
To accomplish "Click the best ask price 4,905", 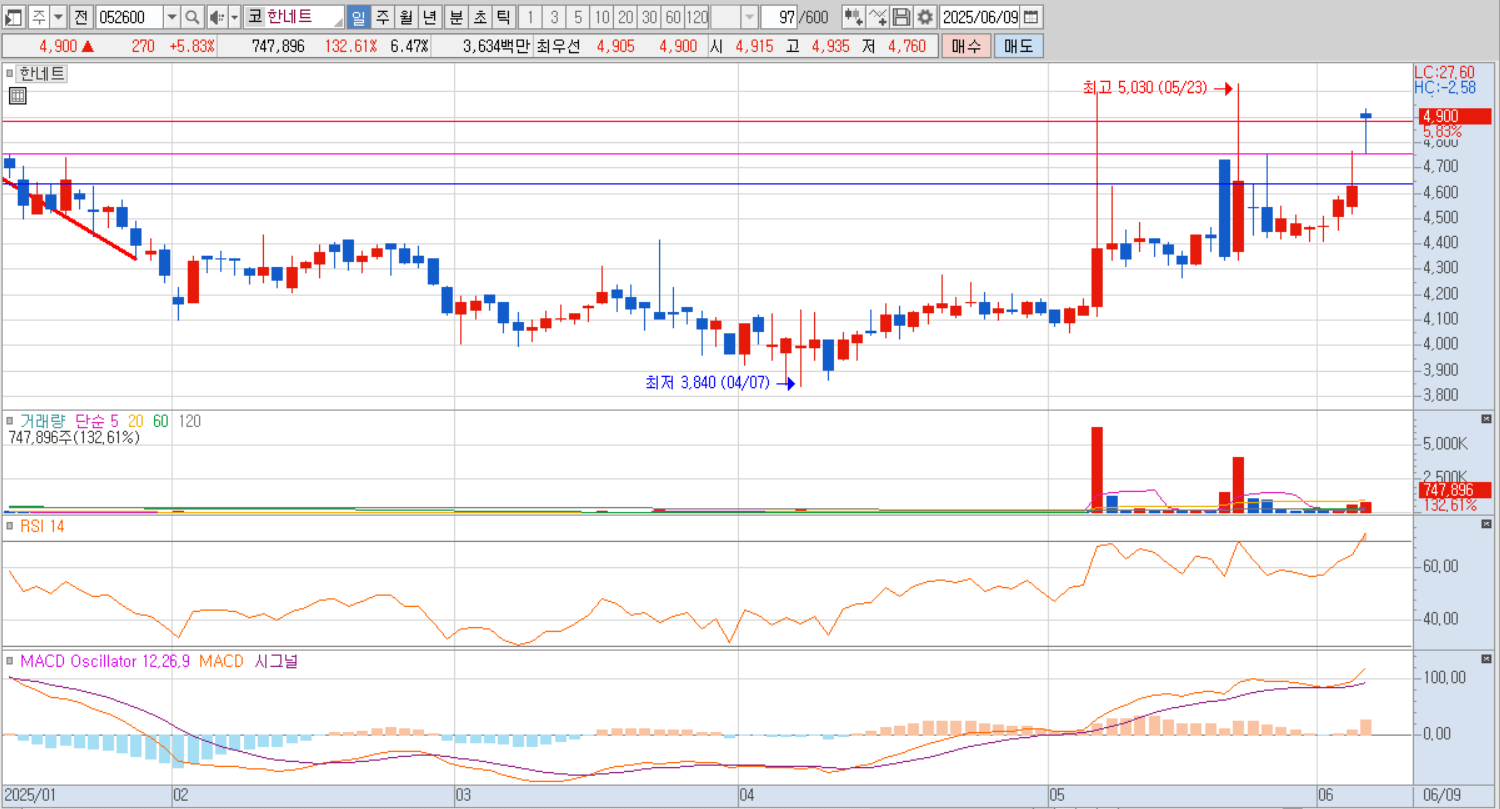I will 615,46.
